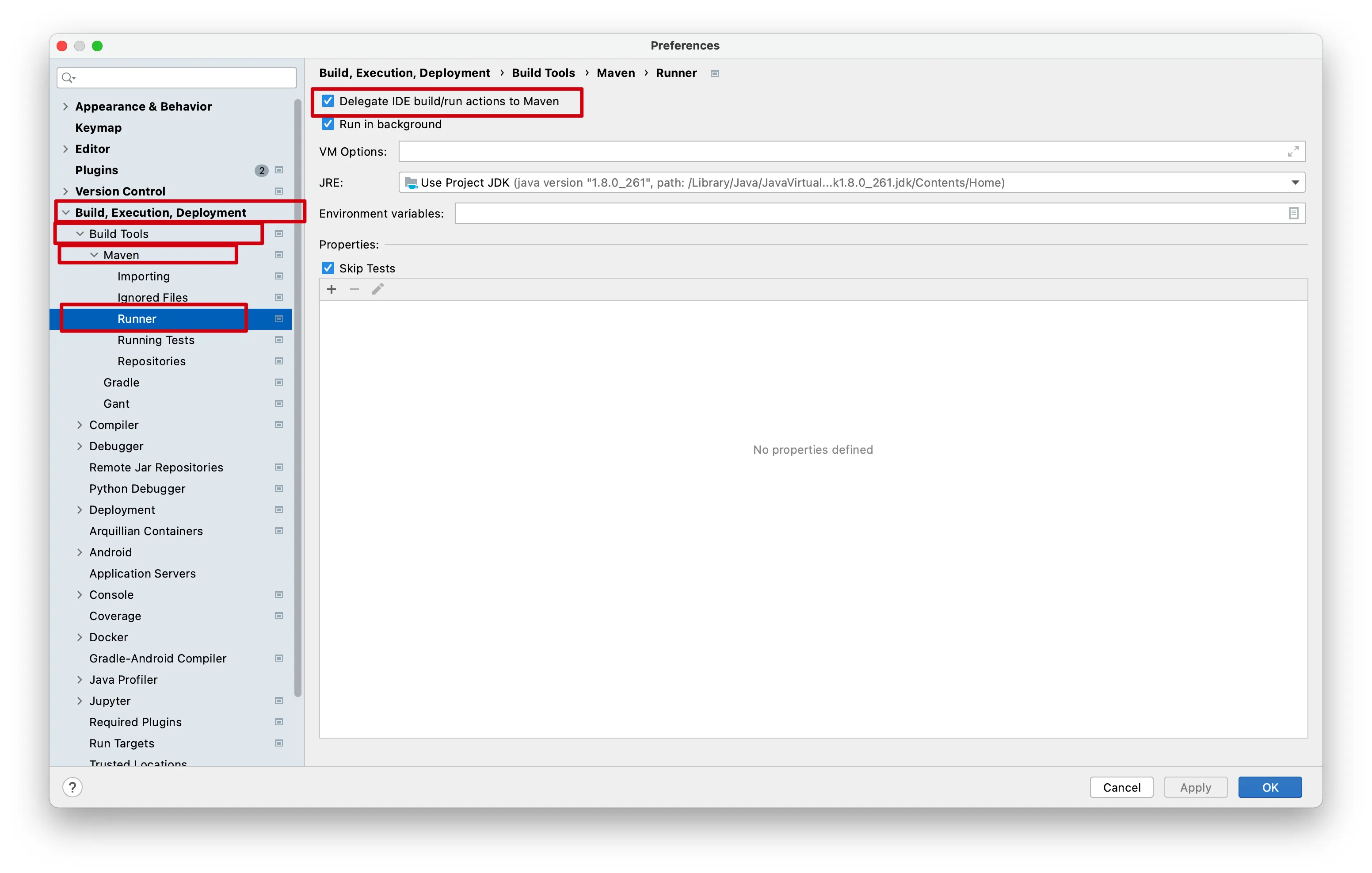Click the project-level icon beside Coverage
The width and height of the screenshot is (1372, 873).
coord(279,616)
